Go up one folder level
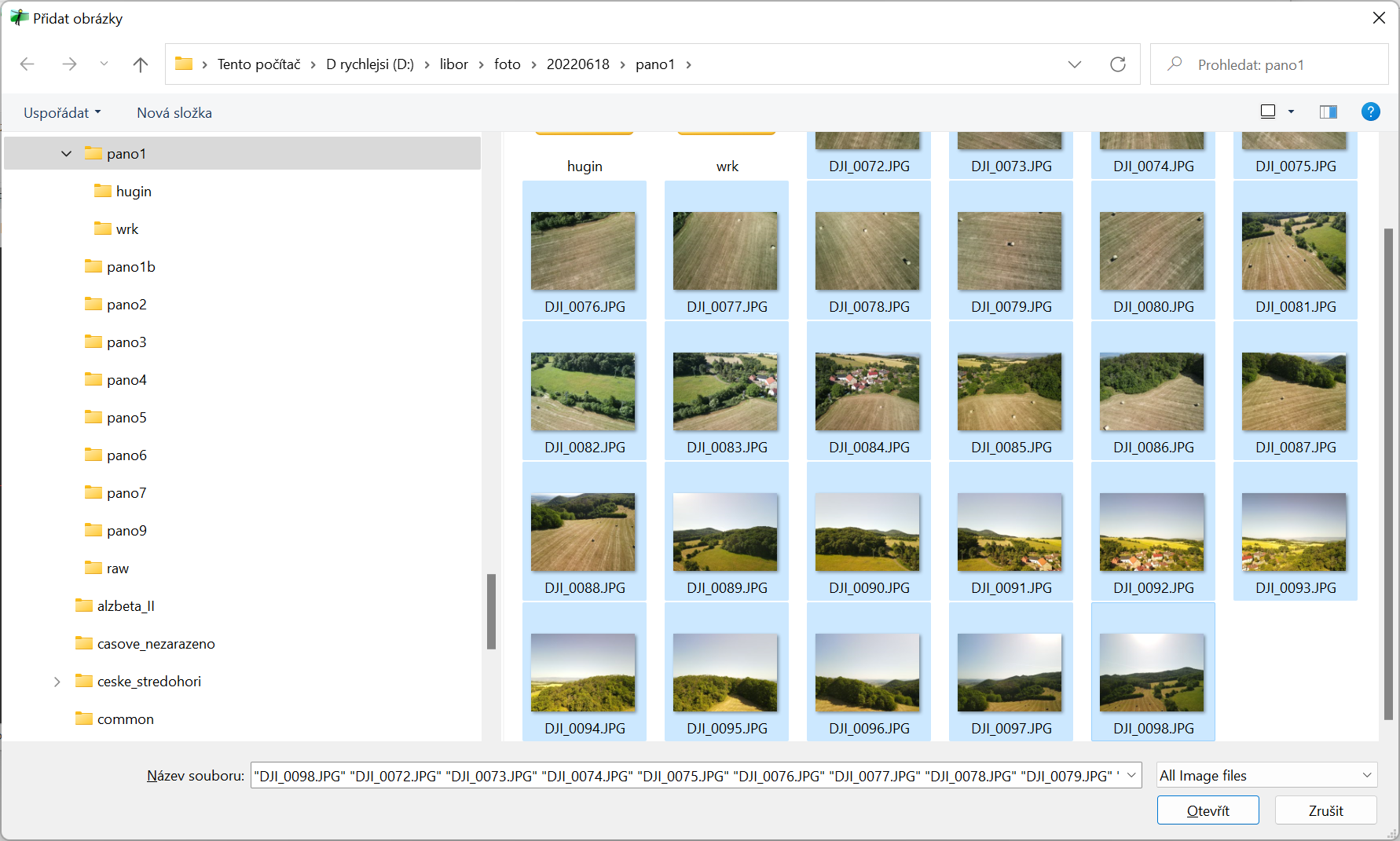Viewport: 1400px width, 841px height. [x=141, y=64]
